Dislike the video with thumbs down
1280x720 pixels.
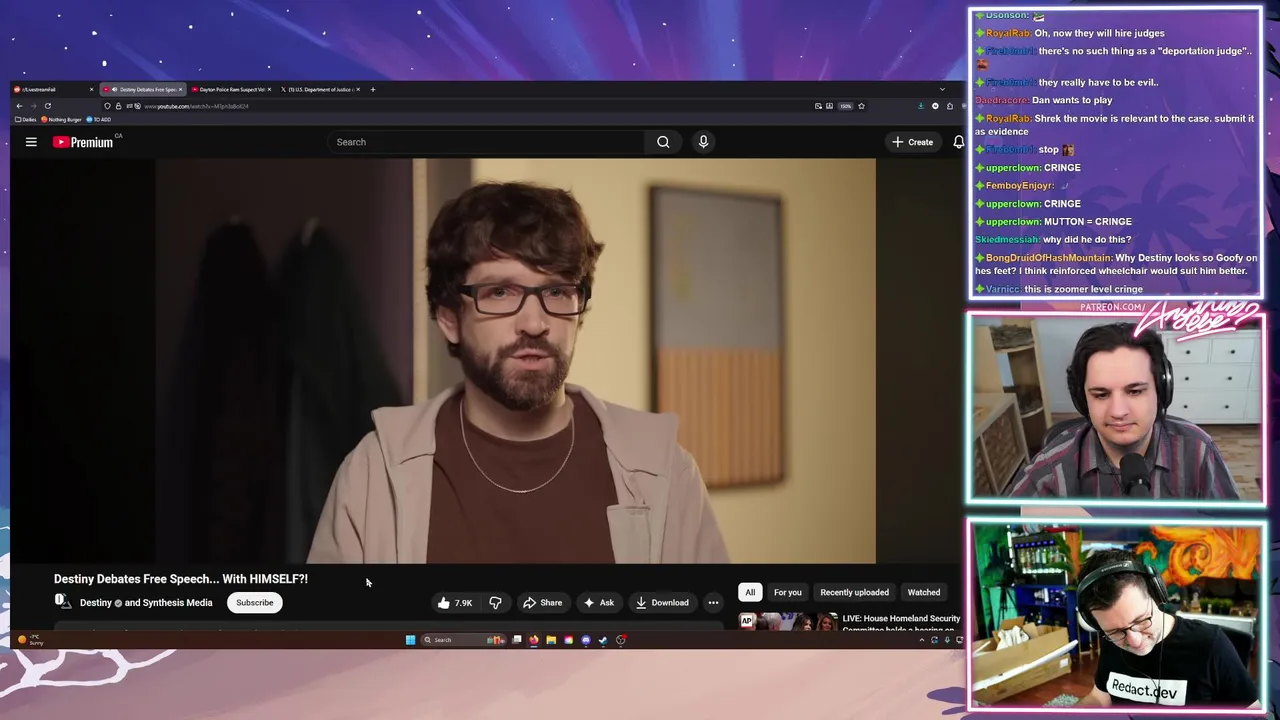click(495, 603)
